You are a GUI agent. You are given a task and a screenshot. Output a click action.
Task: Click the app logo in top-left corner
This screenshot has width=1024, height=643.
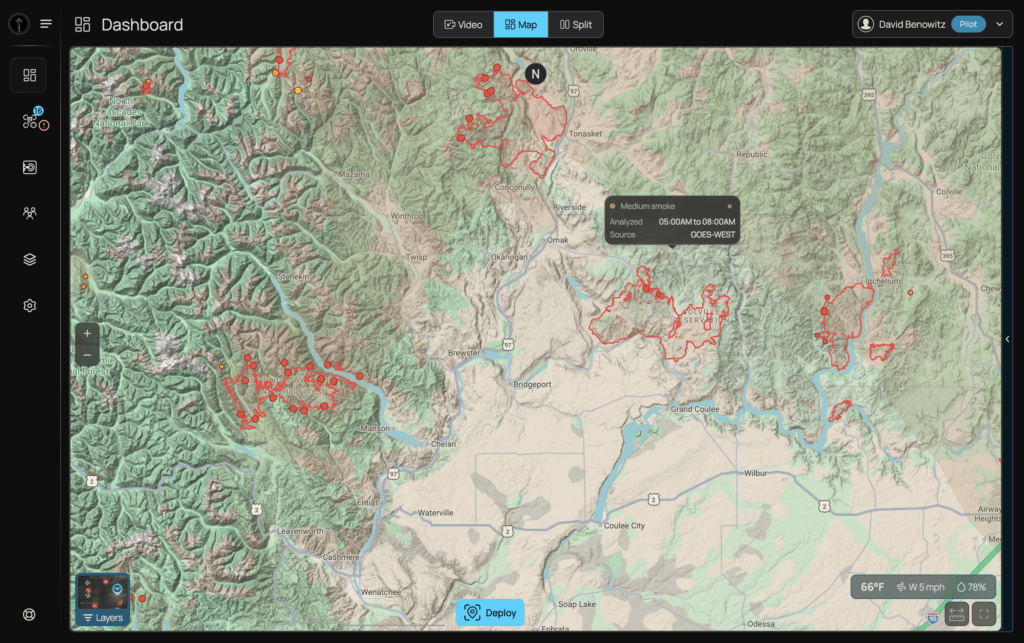click(18, 24)
